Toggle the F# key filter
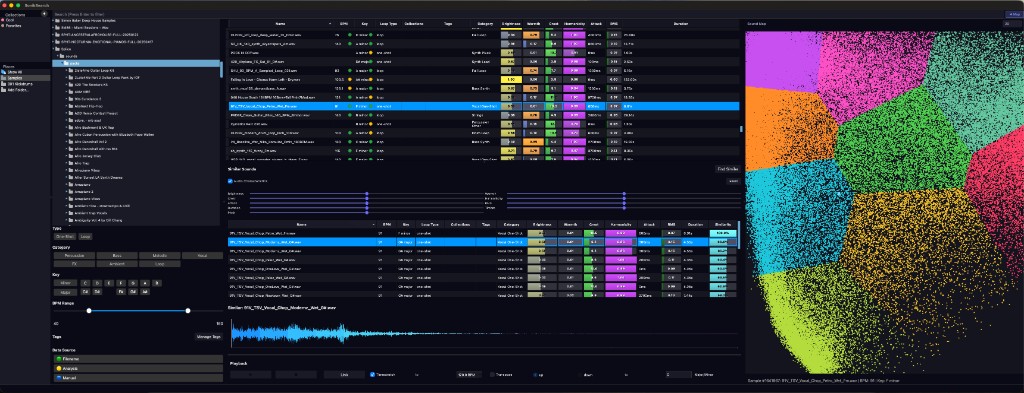 pos(121,292)
